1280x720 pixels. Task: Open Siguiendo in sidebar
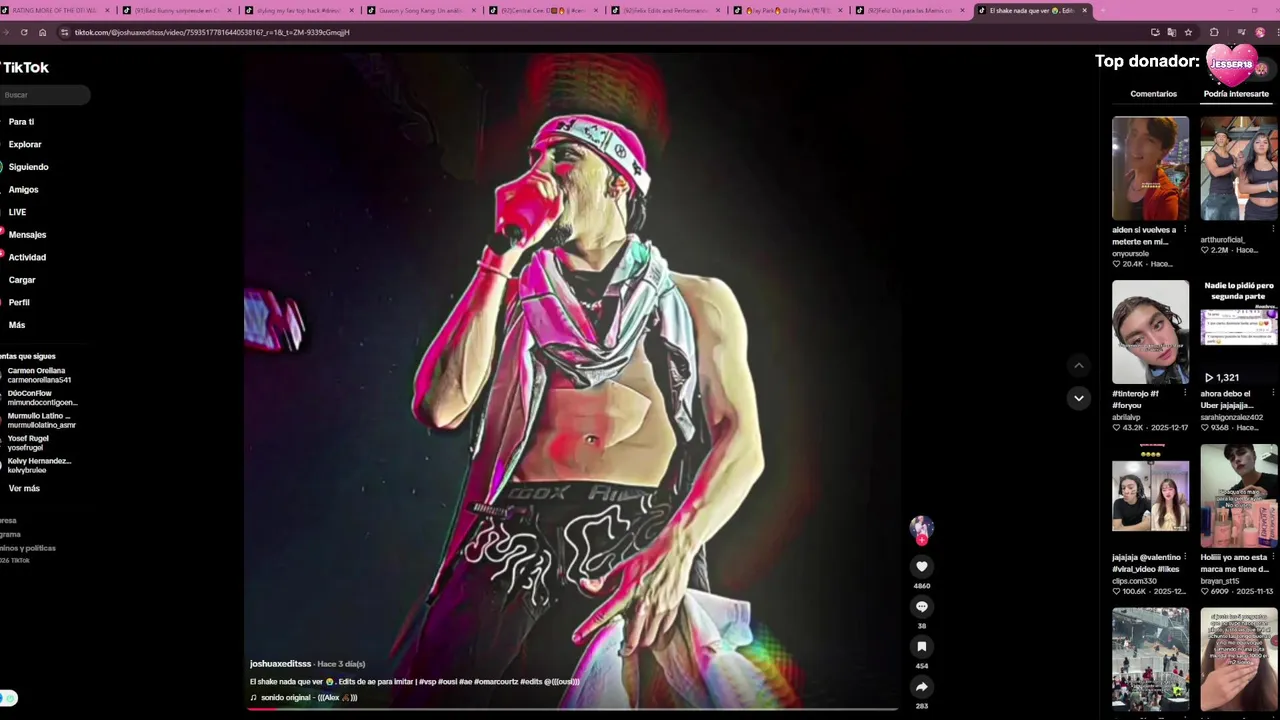[x=28, y=167]
